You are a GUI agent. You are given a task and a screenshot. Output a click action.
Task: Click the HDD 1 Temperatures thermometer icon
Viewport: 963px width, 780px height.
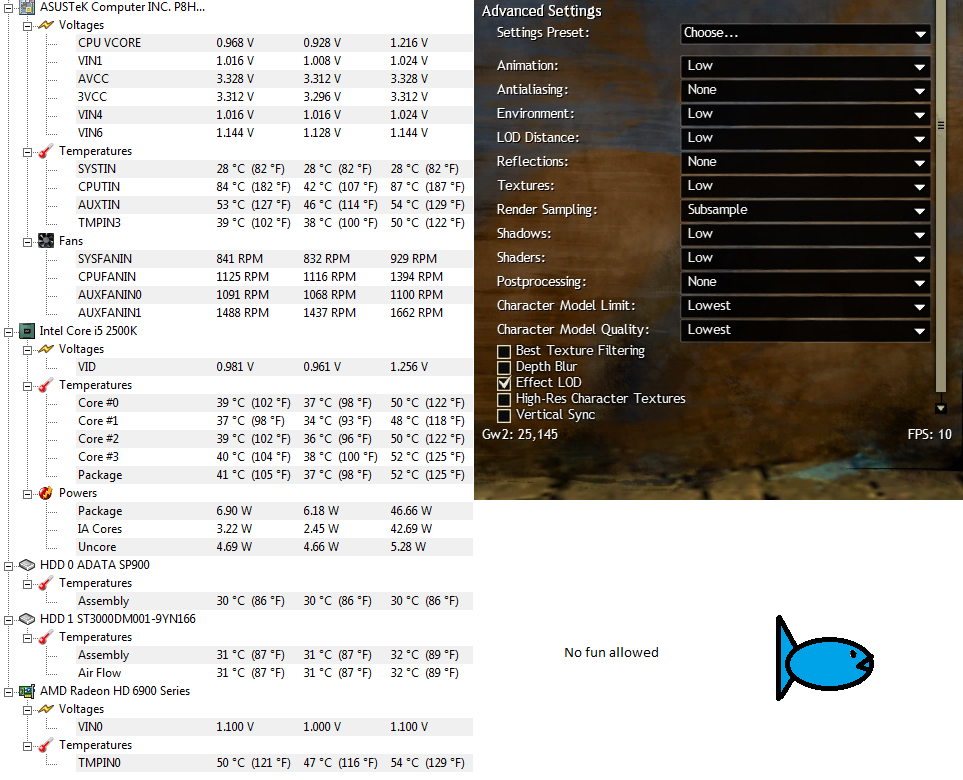click(x=45, y=637)
